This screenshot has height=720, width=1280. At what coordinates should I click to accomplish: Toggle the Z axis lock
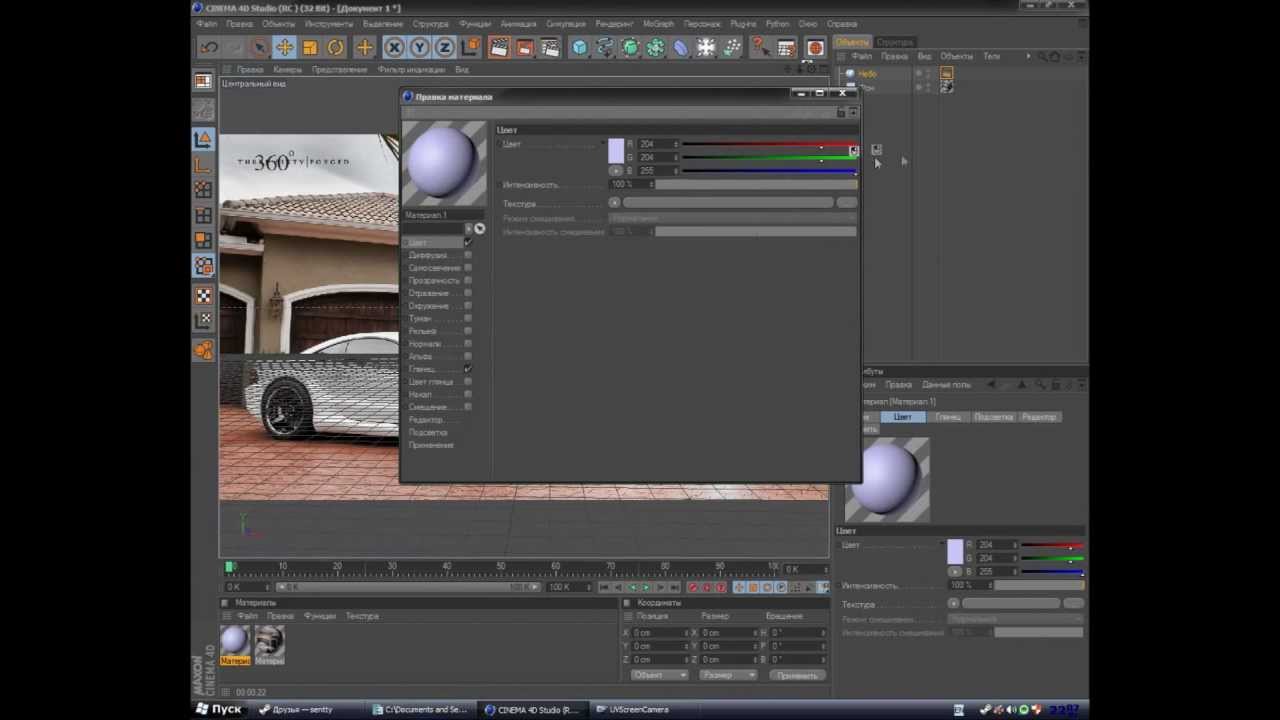445,47
